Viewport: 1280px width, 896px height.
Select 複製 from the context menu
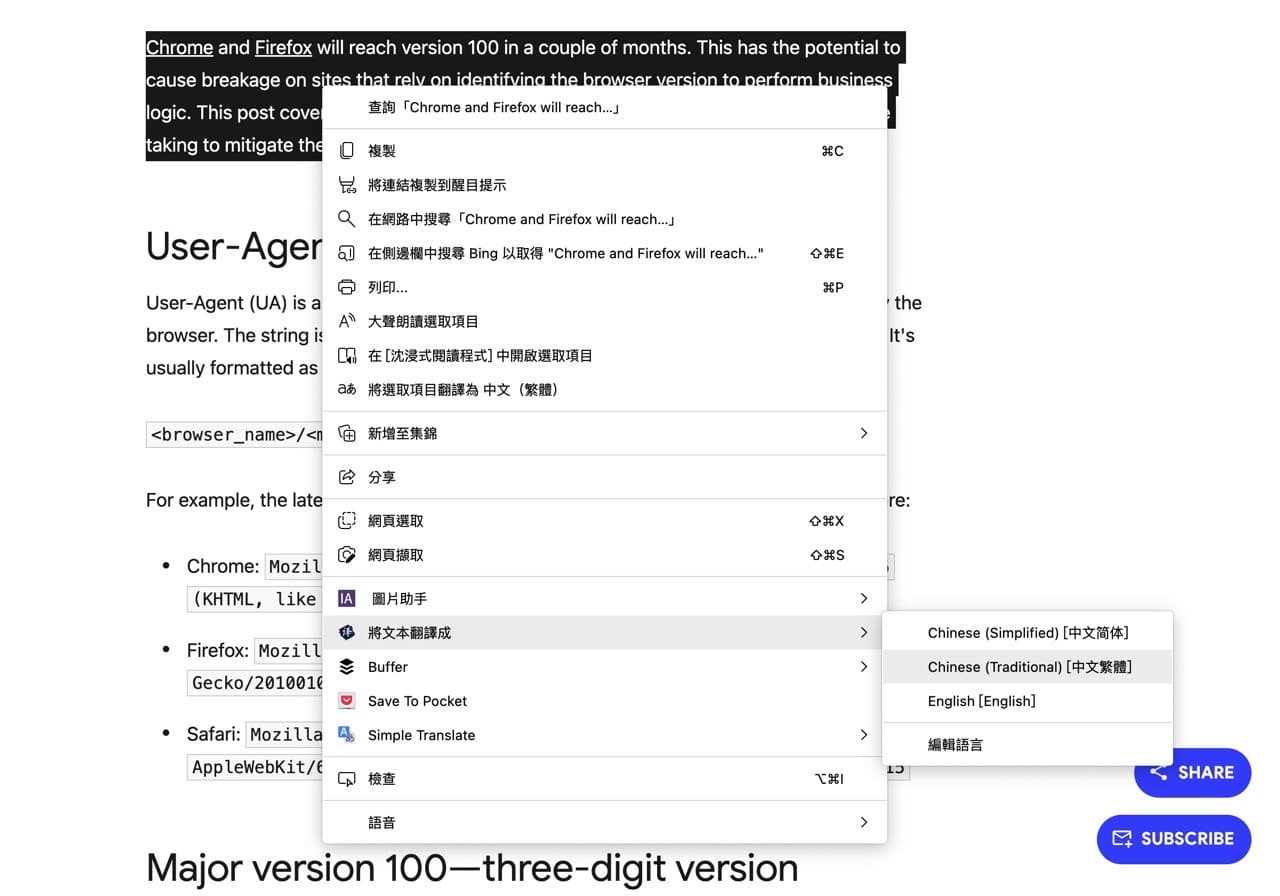tap(604, 151)
